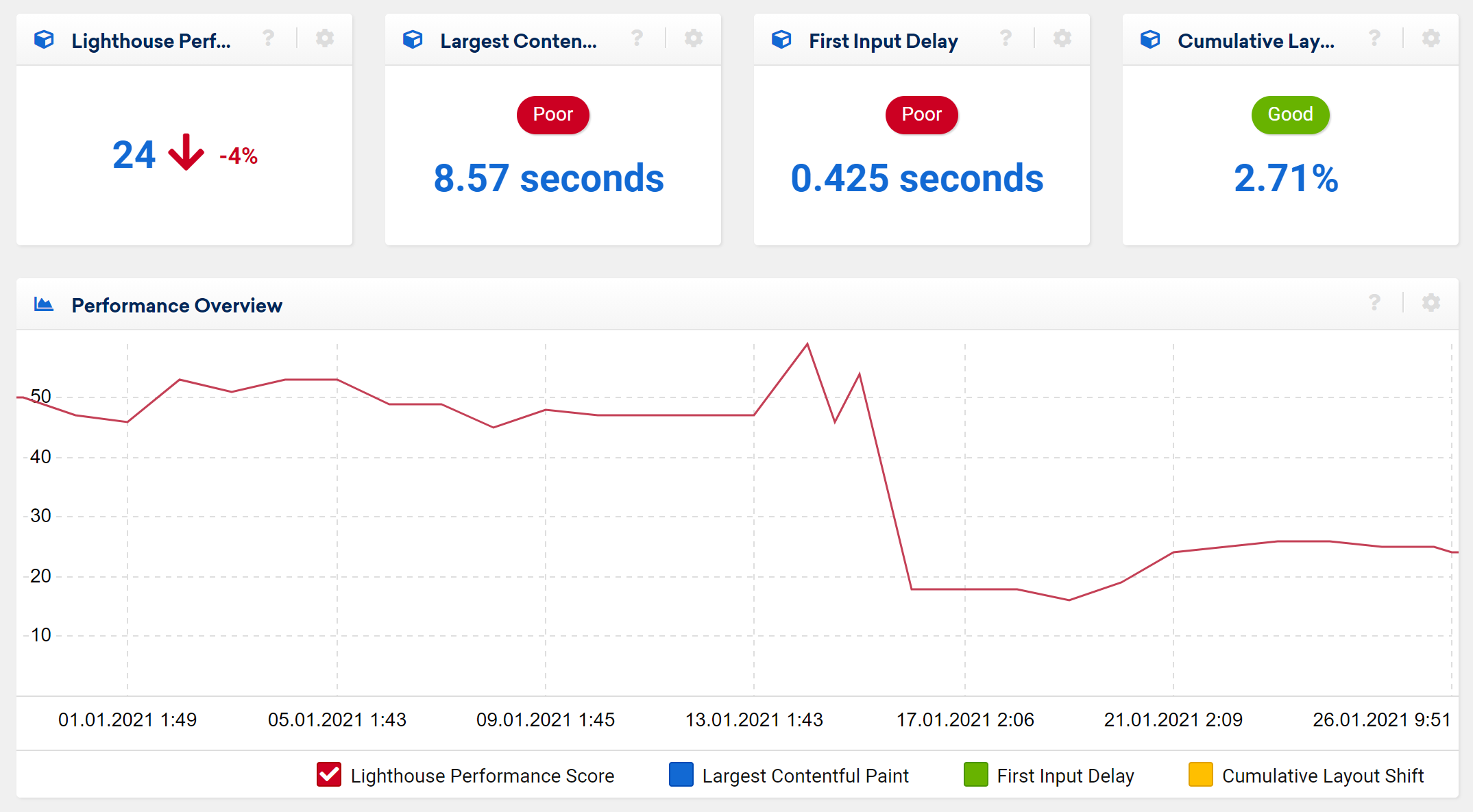Click the red down arrow trend indicator
Viewport: 1473px width, 812px height.
(186, 152)
